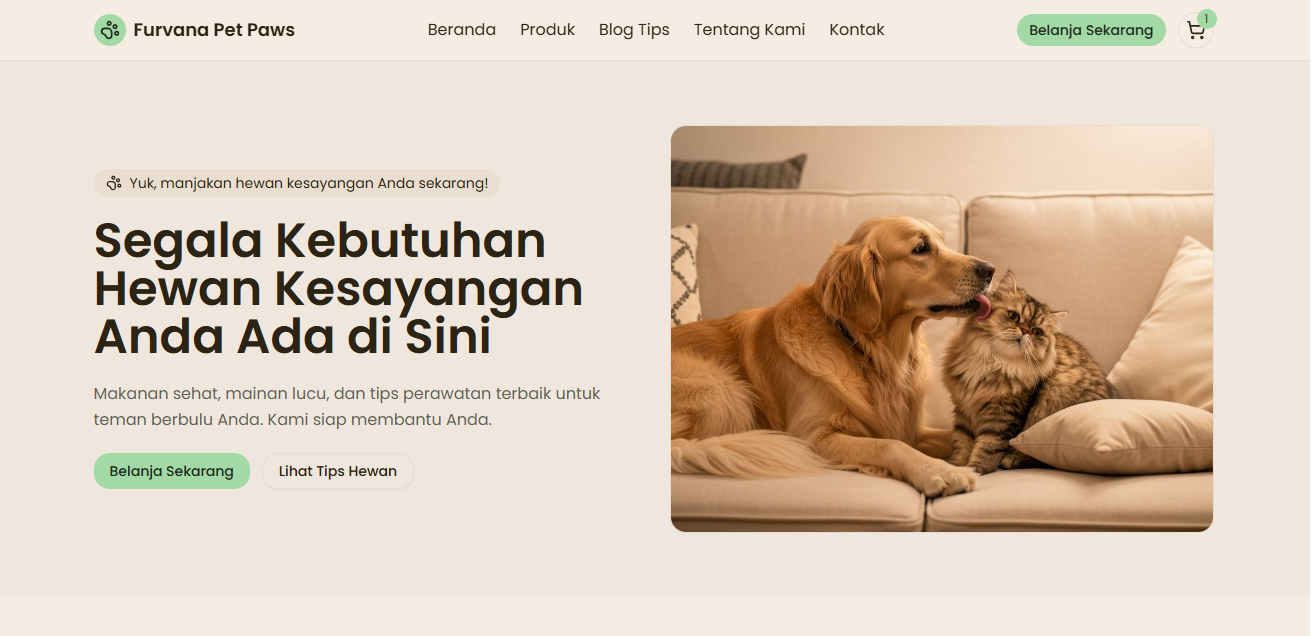Screen dimensions: 1311x636
Task: Click the Makanan sehat description paragraph
Action: coord(347,406)
